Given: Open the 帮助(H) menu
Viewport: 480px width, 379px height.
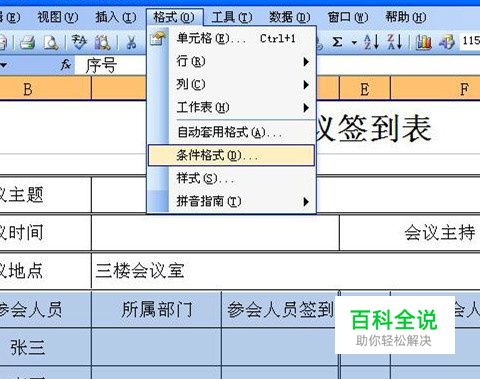Looking at the screenshot, I should pyautogui.click(x=406, y=17).
